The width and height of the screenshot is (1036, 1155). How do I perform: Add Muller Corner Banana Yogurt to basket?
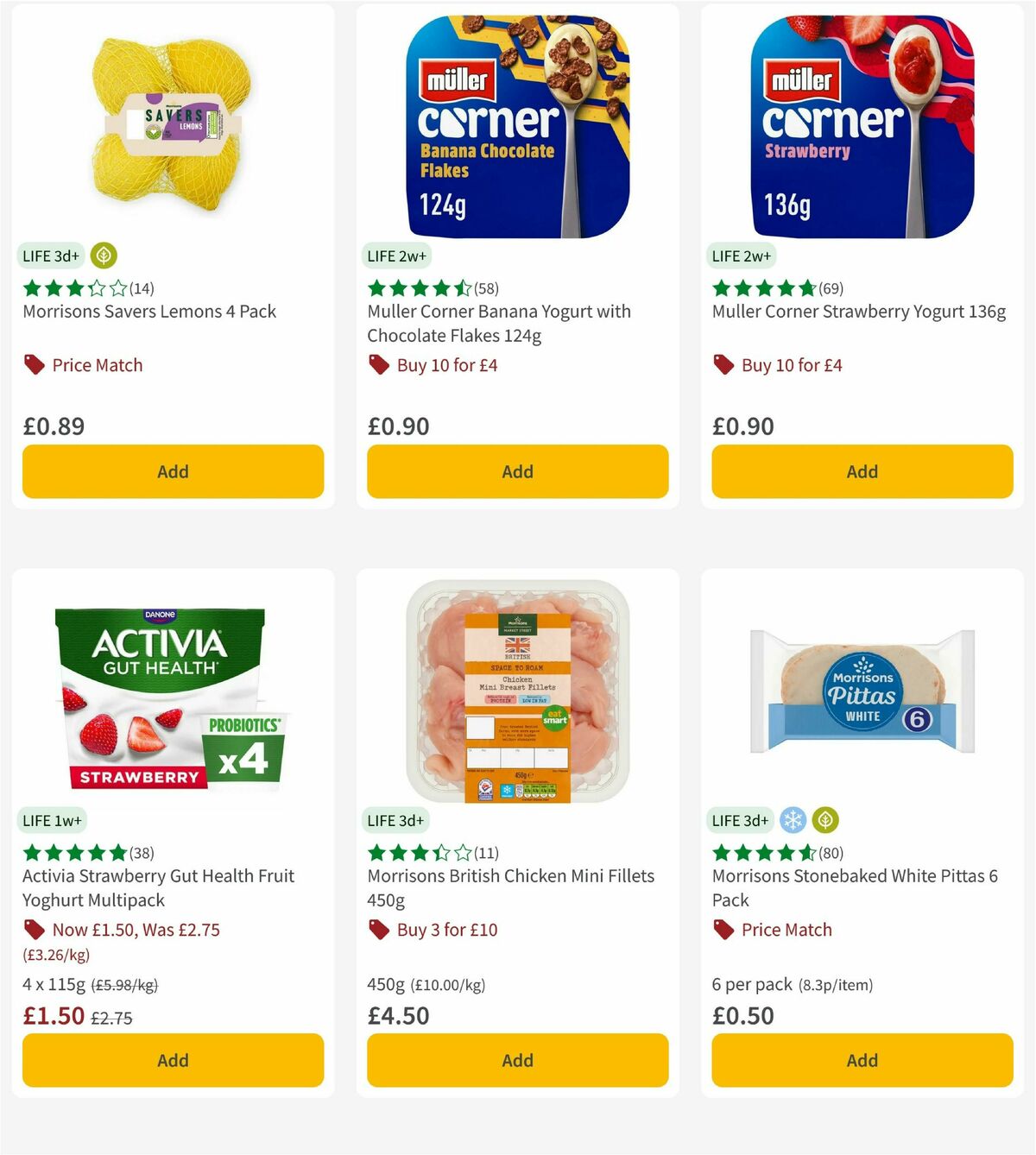[517, 471]
